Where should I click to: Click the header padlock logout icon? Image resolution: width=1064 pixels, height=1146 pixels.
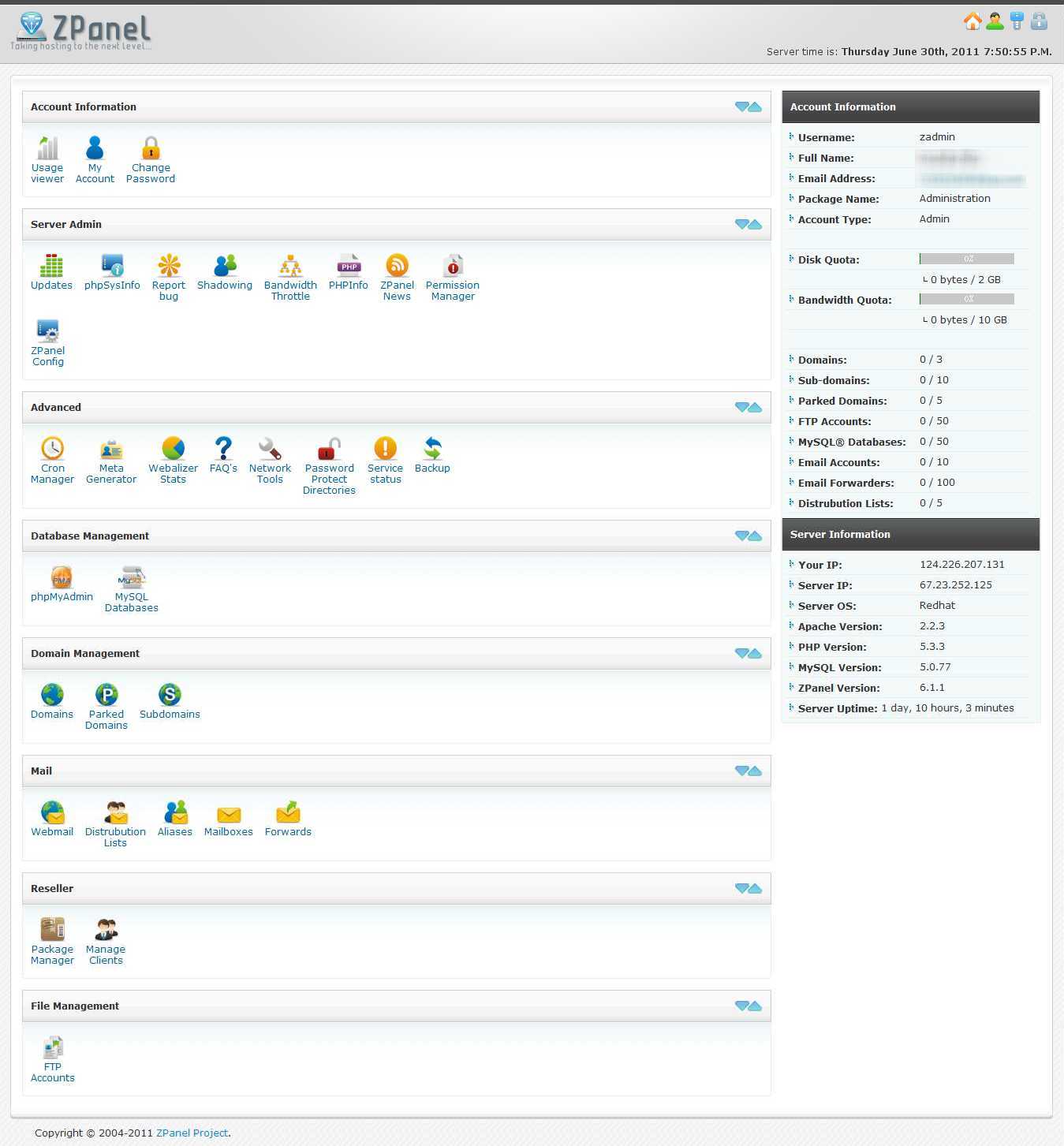click(1040, 21)
